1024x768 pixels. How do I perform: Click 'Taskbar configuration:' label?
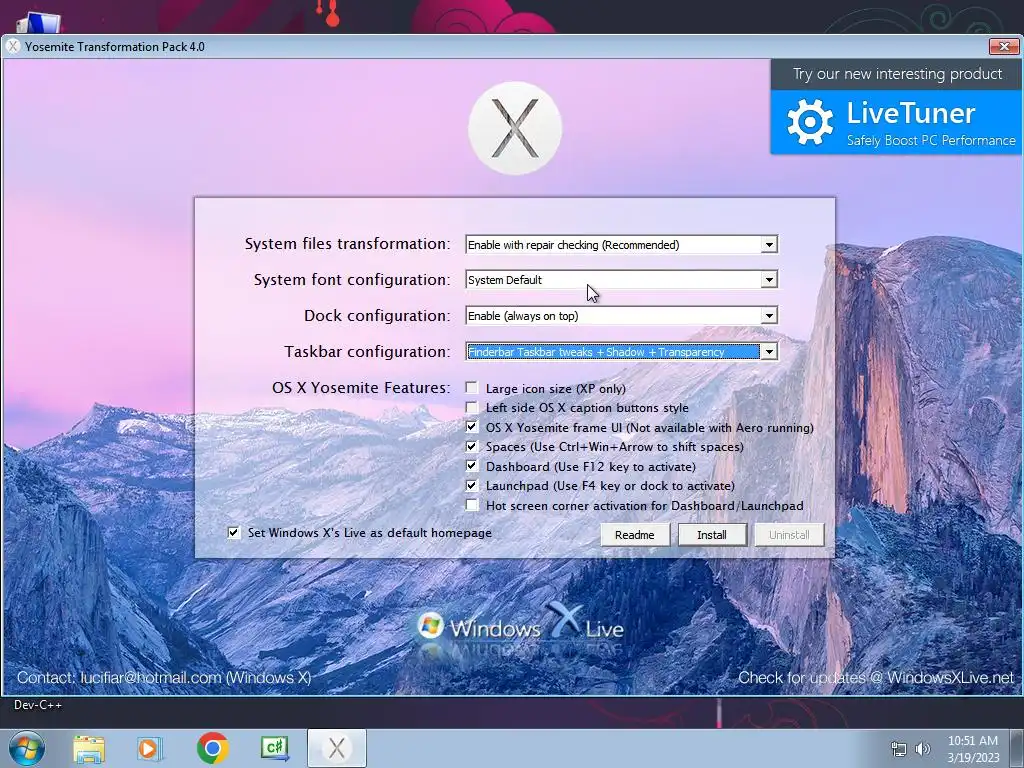[x=367, y=351]
